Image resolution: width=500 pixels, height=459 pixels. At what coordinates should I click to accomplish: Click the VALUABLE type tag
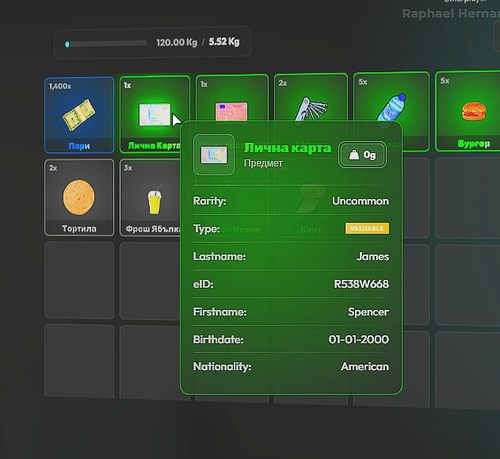[367, 228]
